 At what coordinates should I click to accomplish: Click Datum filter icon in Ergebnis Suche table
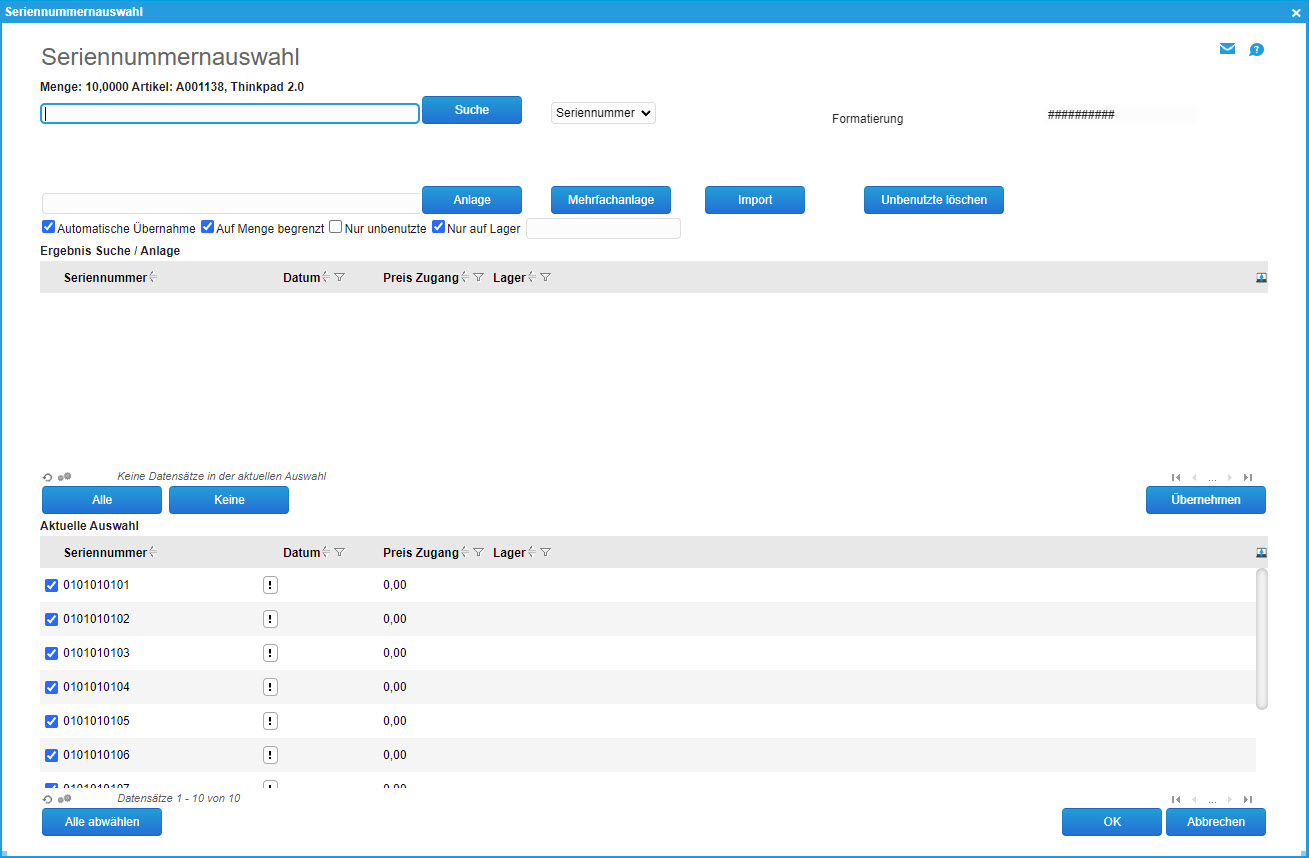pos(340,277)
